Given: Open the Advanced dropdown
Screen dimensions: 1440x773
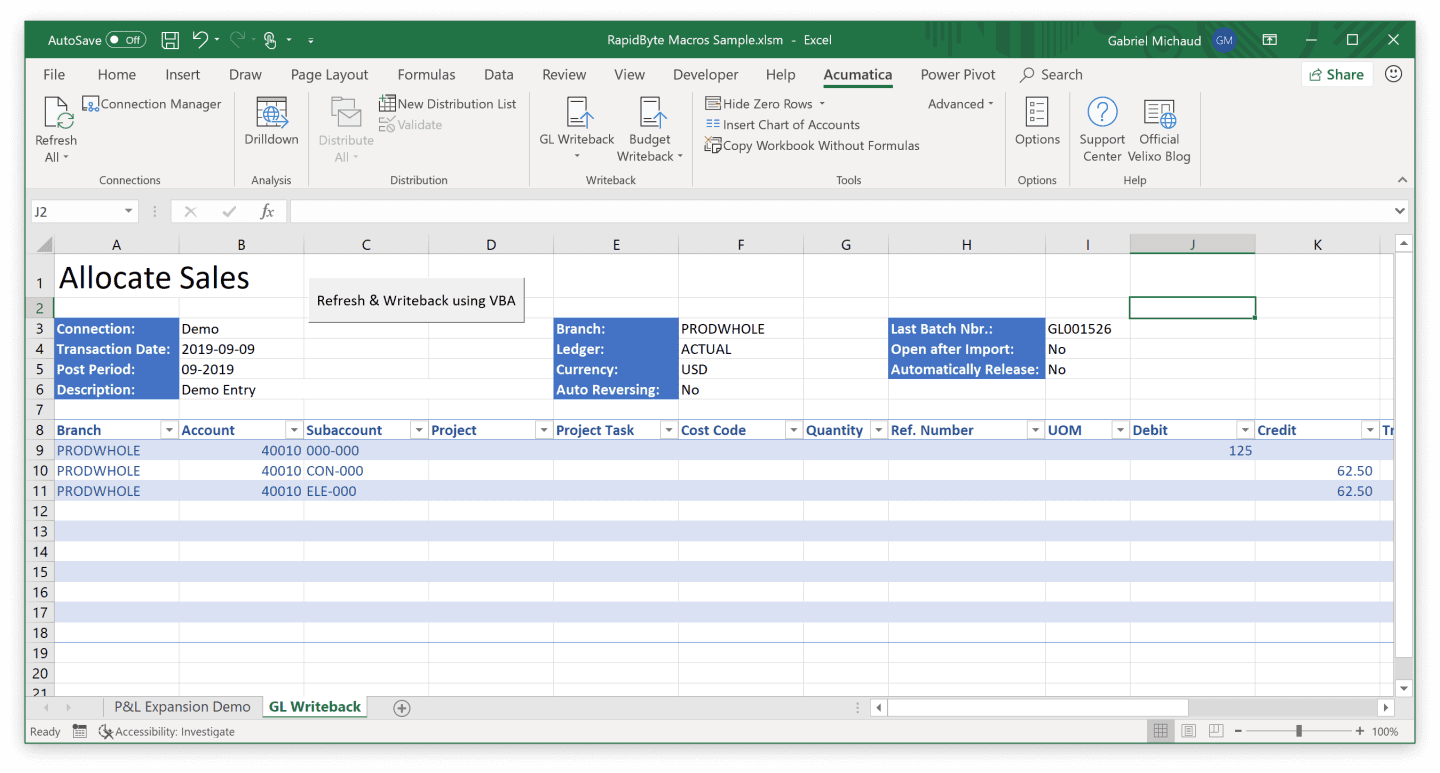Looking at the screenshot, I should tap(959, 103).
